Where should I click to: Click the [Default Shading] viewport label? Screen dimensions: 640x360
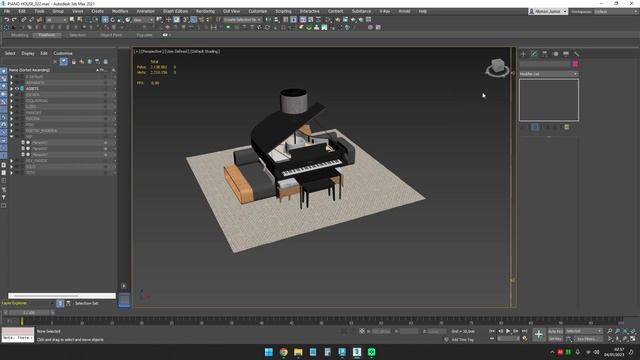pyautogui.click(x=204, y=51)
